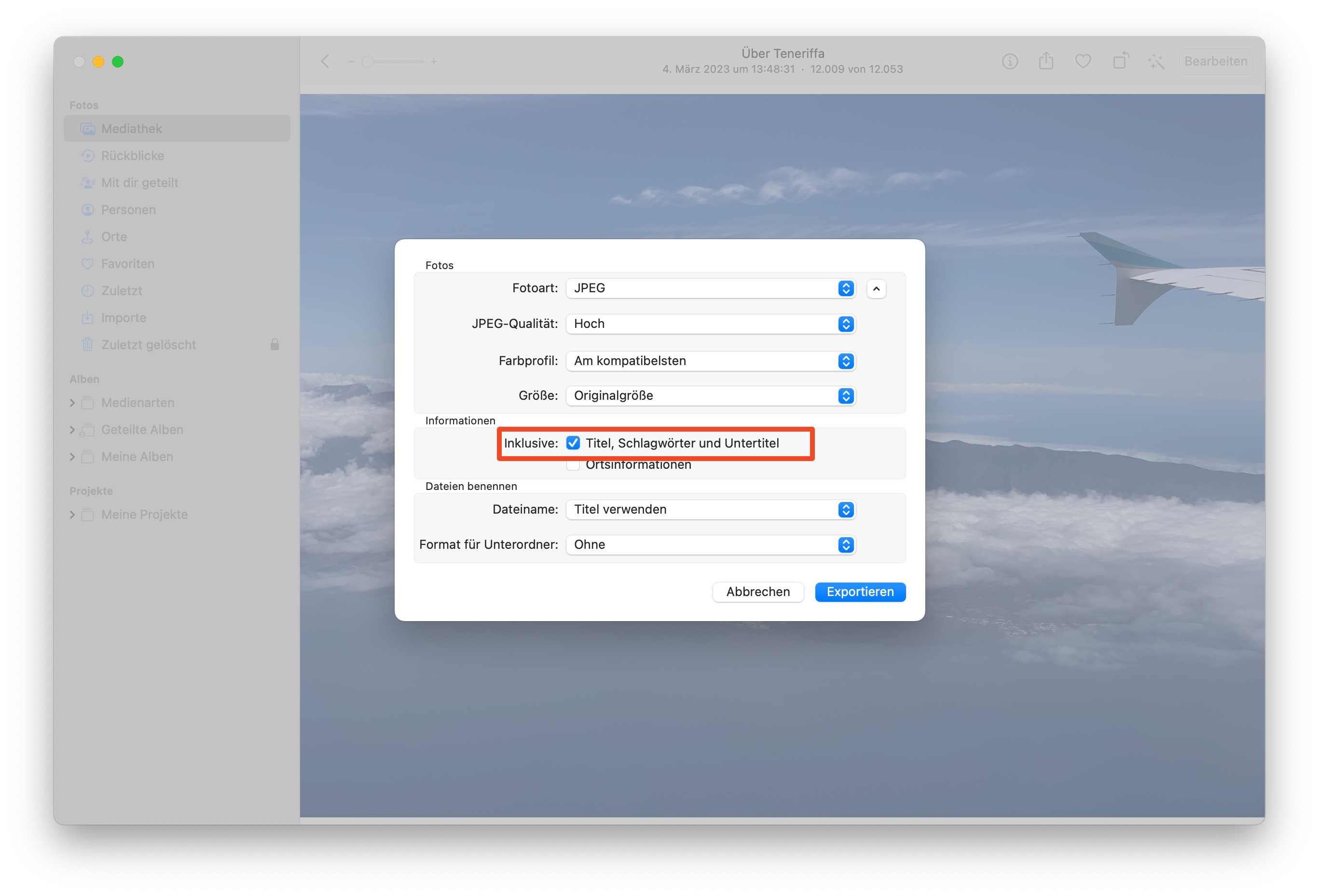Viewport: 1319px width, 896px height.
Task: Click the Exportieren button
Action: (859, 592)
